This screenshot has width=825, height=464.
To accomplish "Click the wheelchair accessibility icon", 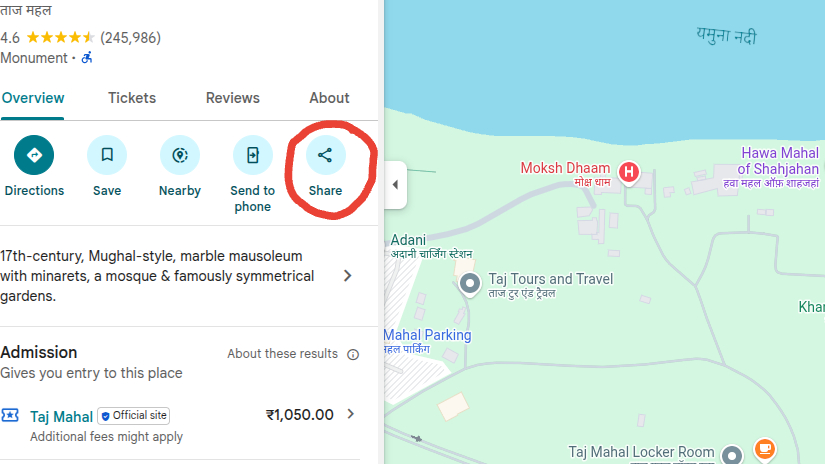I will (x=87, y=58).
